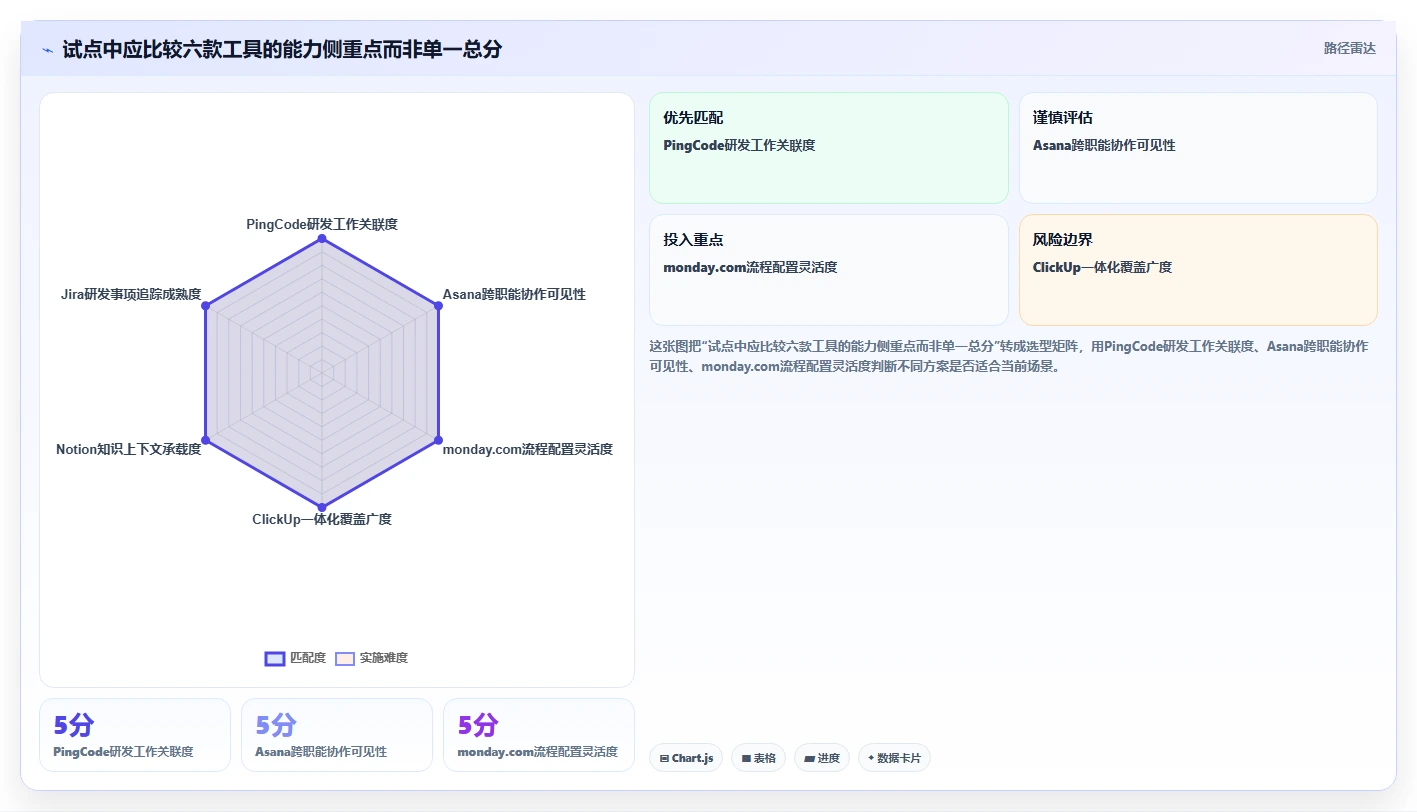
Task: Select the radar data point at Asana跨职能协作可见性
Action: coord(438,306)
